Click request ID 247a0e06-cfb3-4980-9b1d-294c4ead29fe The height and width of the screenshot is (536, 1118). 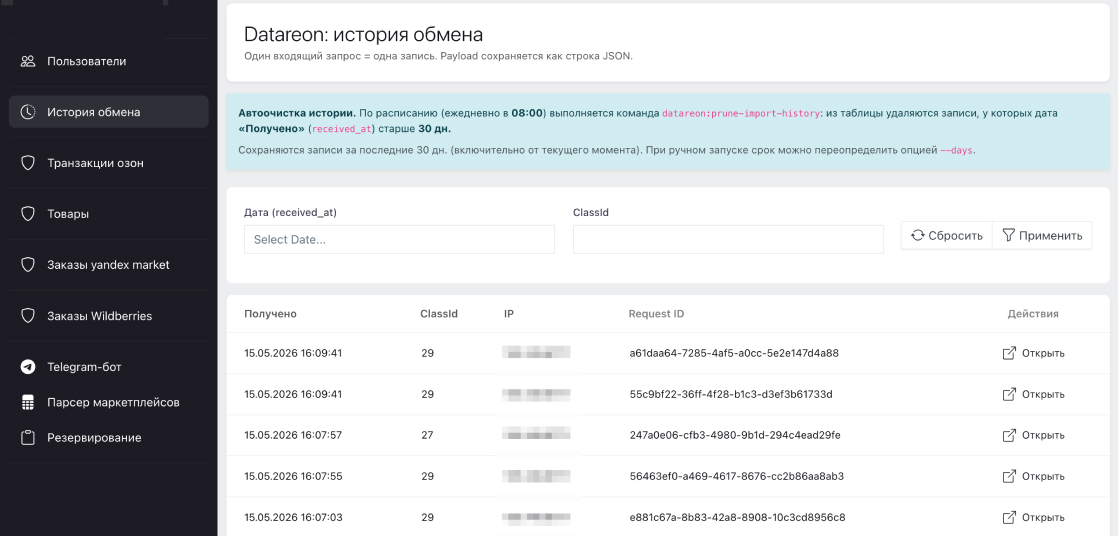(734, 435)
